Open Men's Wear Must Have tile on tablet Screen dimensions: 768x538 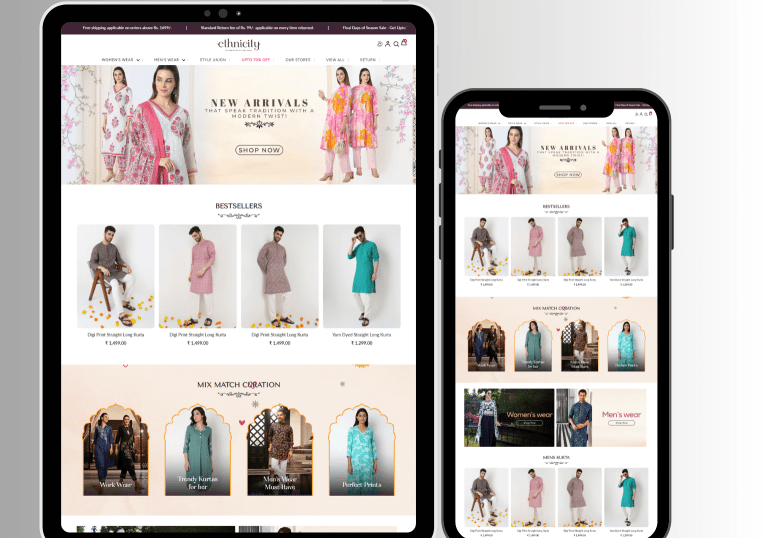point(280,450)
